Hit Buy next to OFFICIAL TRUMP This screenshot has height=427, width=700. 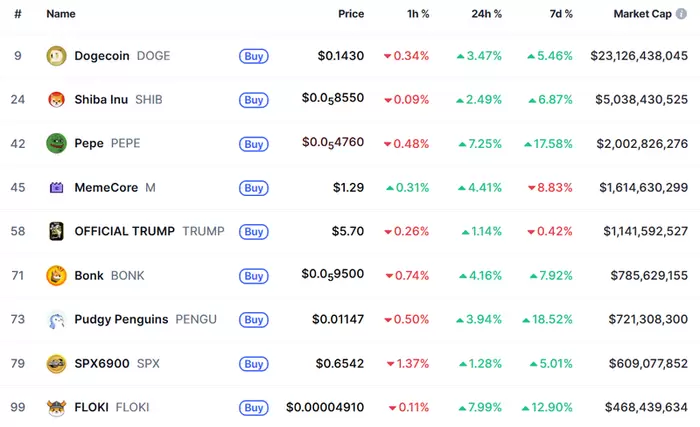click(x=254, y=232)
